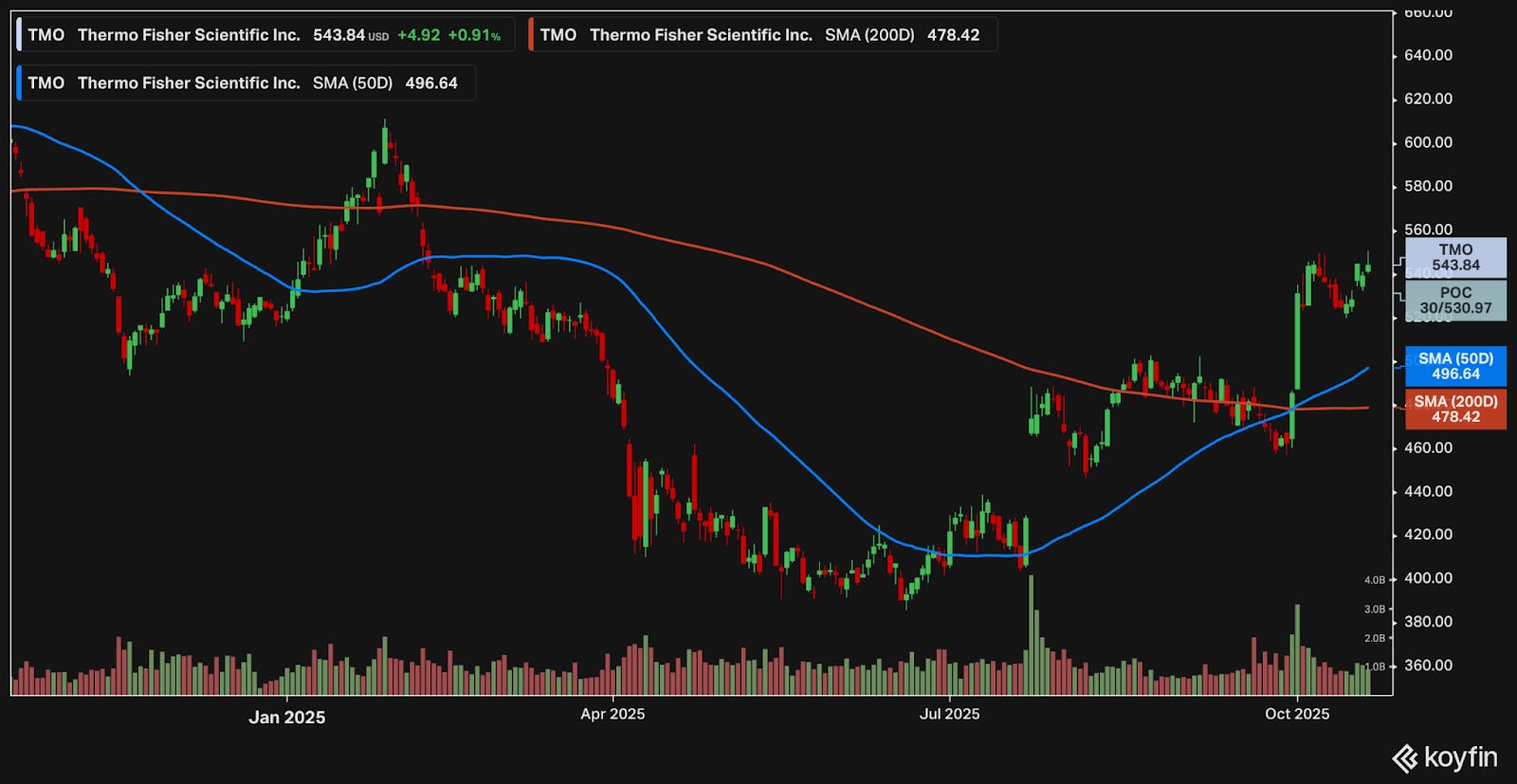The image size is (1517, 784).
Task: Click the Jan 2025 date axis label
Action: (286, 718)
